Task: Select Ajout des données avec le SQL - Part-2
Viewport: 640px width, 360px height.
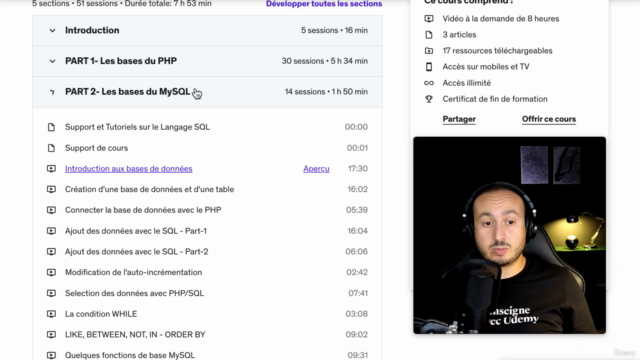Action: coord(137,251)
